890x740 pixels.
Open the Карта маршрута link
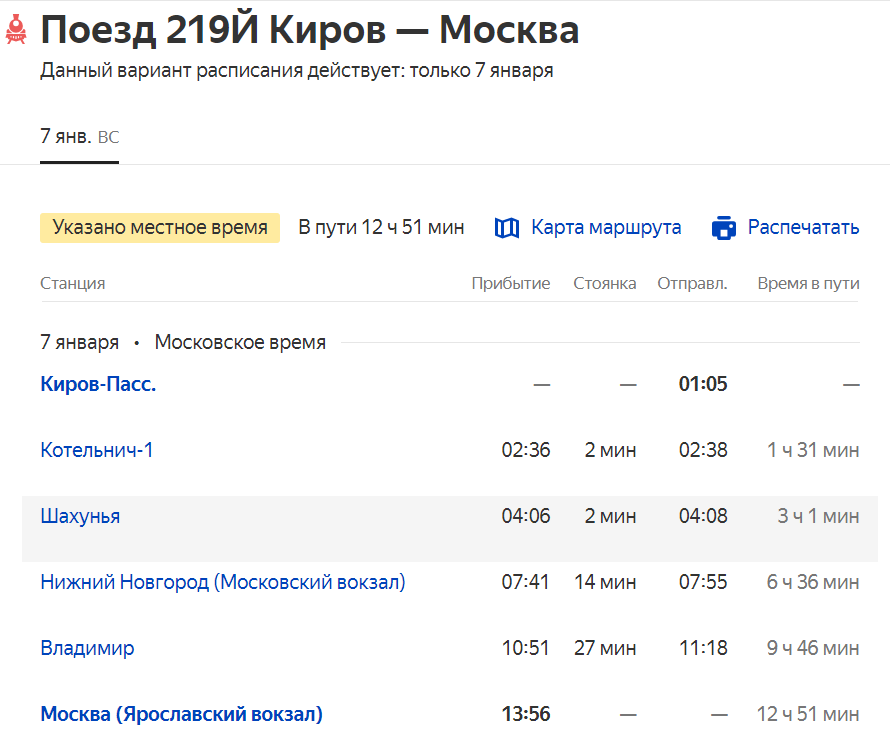(606, 228)
